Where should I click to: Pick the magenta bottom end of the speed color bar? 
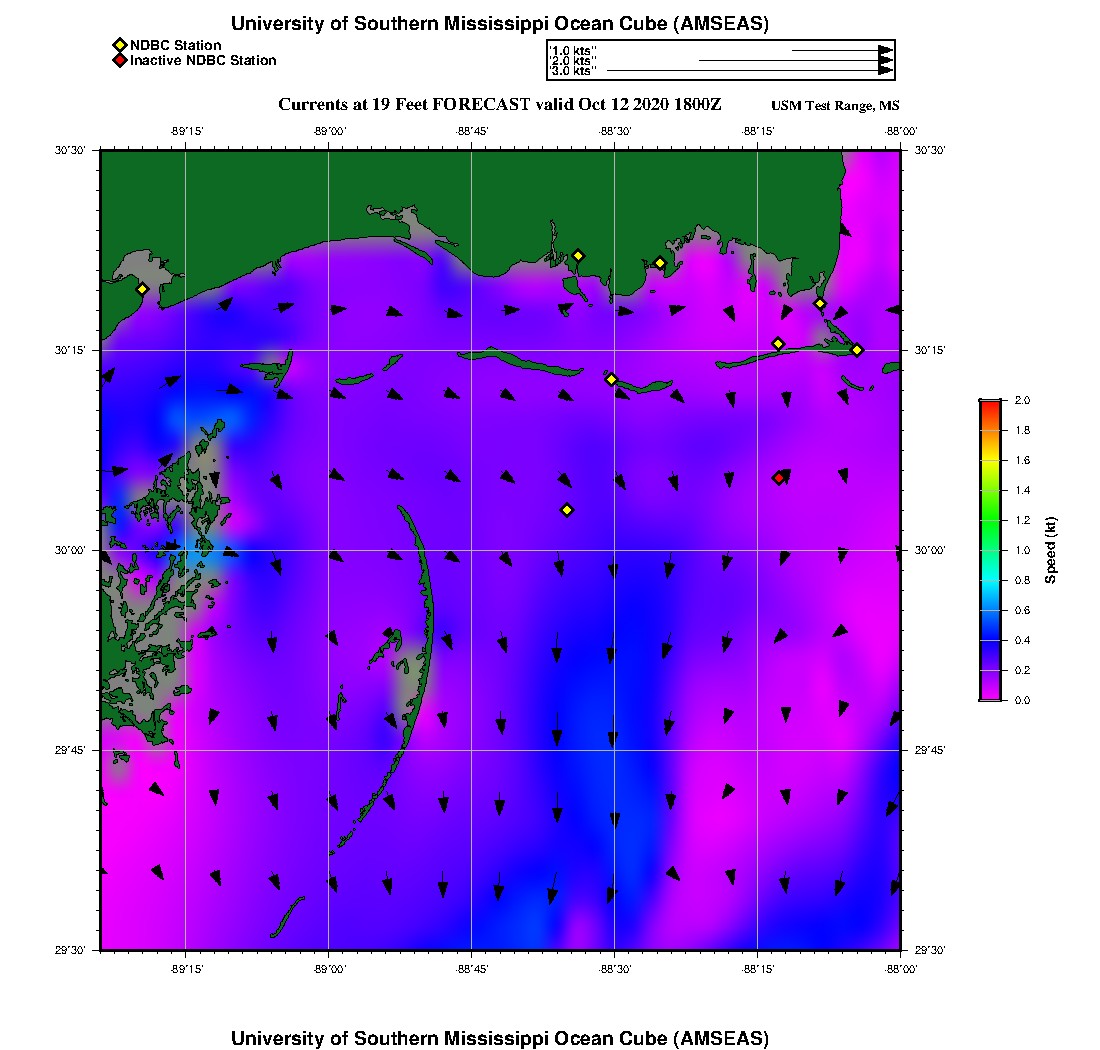[x=989, y=695]
